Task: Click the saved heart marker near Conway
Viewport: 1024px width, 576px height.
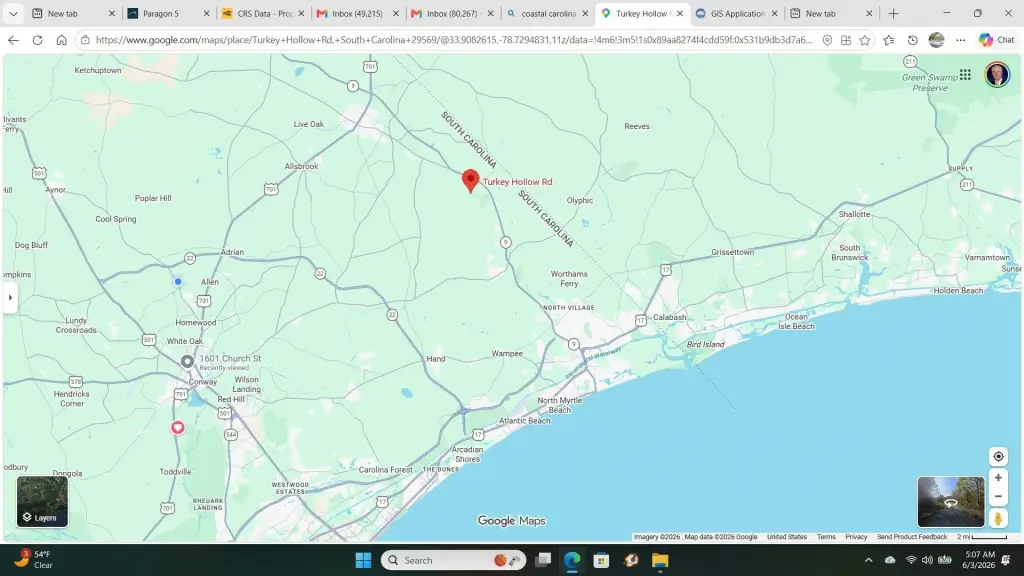Action: 178,428
